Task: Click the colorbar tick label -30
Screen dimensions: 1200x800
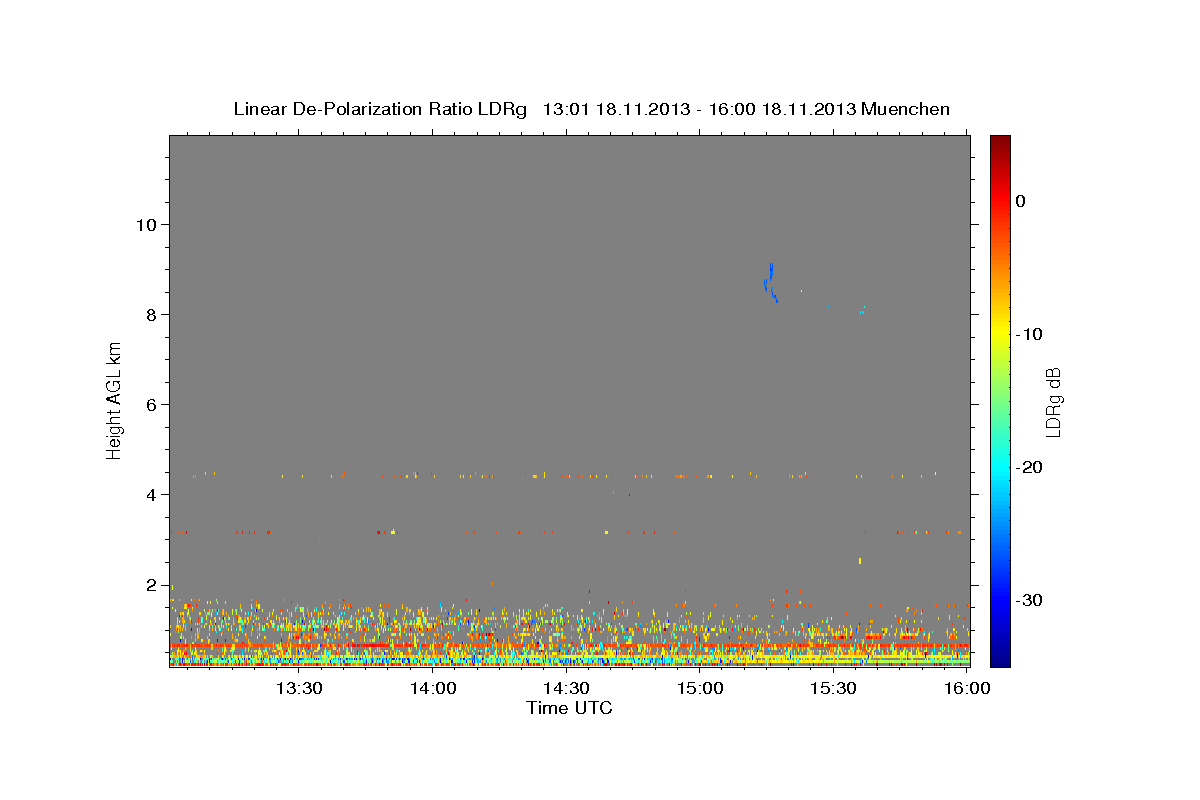Action: tap(1029, 600)
